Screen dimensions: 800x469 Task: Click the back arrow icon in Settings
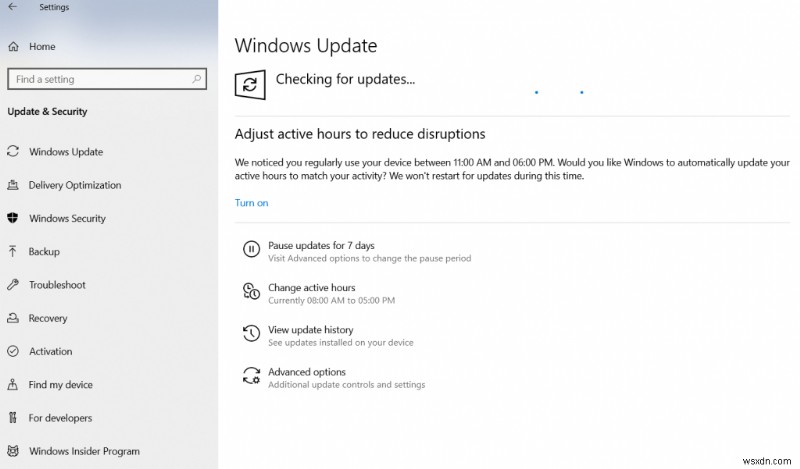[13, 7]
